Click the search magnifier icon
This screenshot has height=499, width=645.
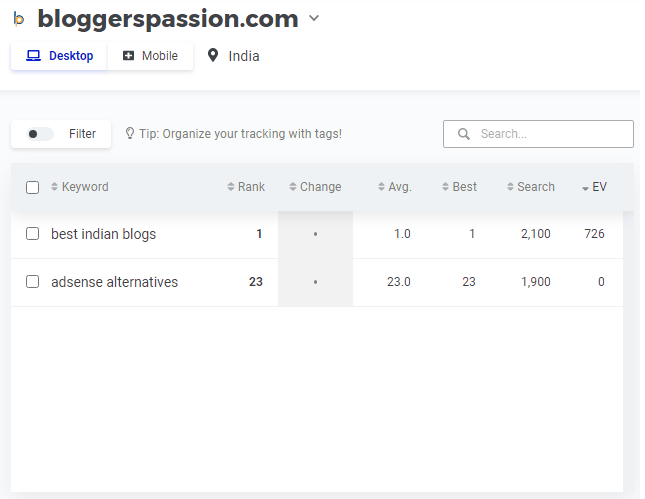pyautogui.click(x=463, y=134)
